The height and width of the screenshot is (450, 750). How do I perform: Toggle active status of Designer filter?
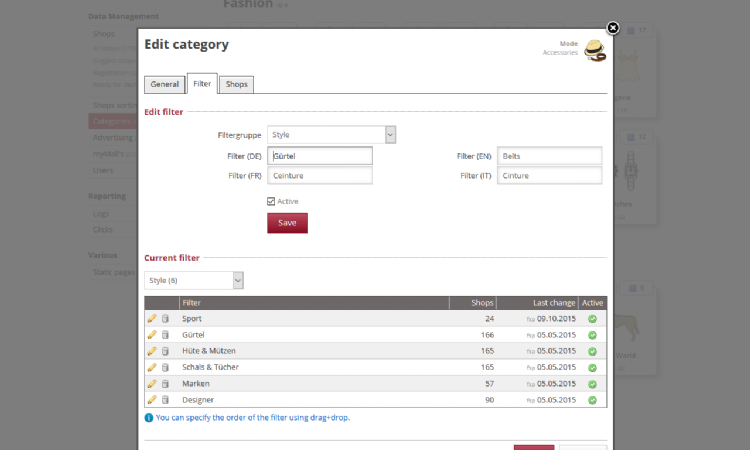(592, 400)
